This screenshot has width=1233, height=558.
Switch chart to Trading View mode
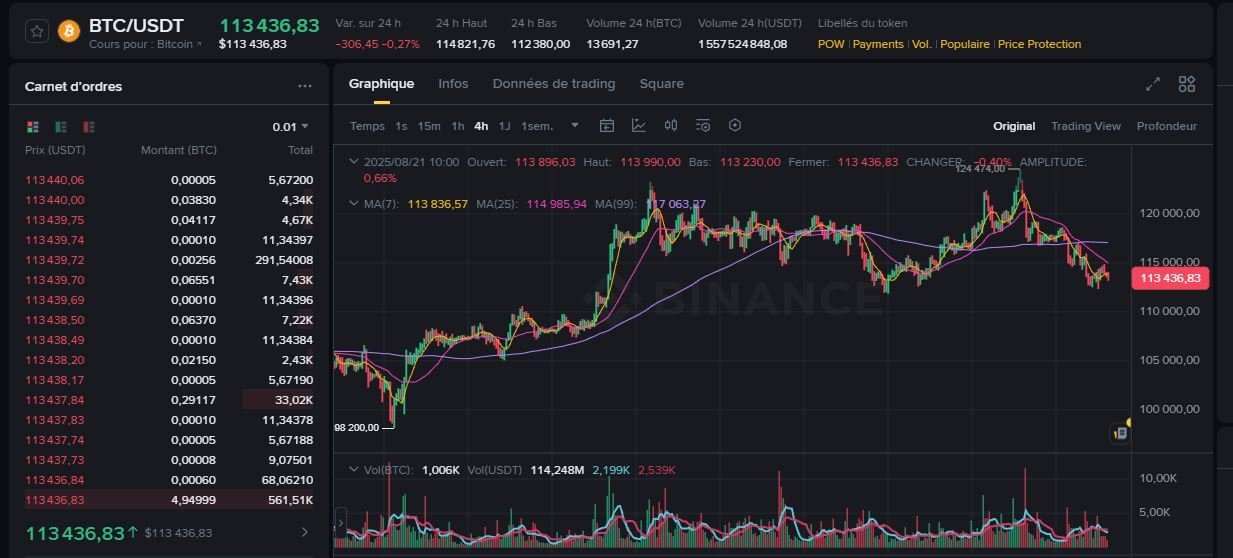[x=1085, y=126]
